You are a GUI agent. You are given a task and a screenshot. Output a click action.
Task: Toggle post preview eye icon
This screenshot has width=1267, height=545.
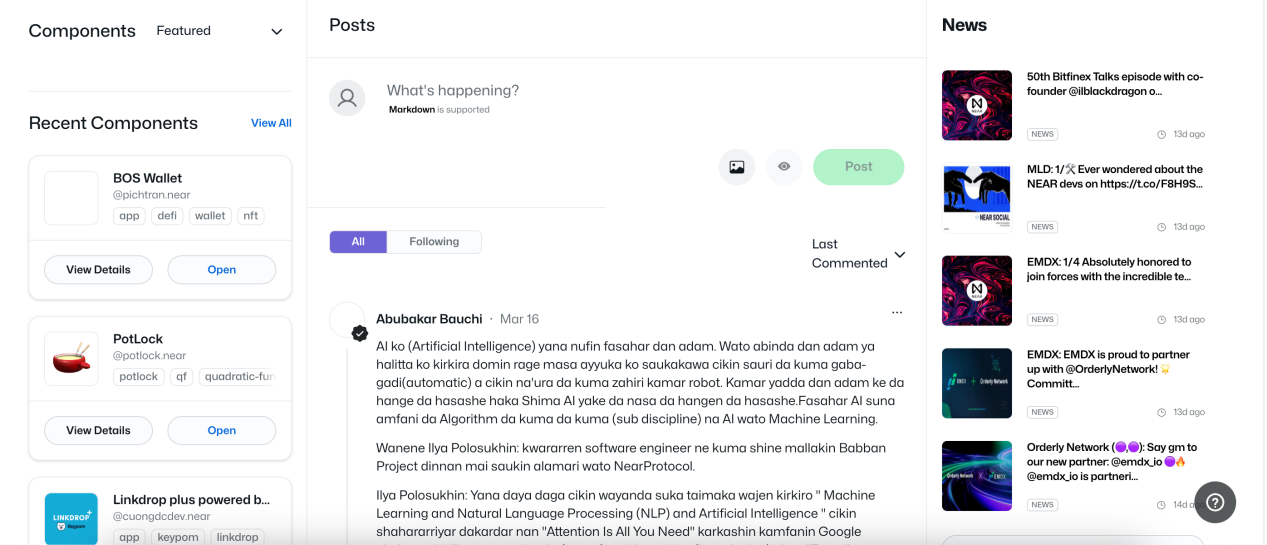pyautogui.click(x=784, y=167)
